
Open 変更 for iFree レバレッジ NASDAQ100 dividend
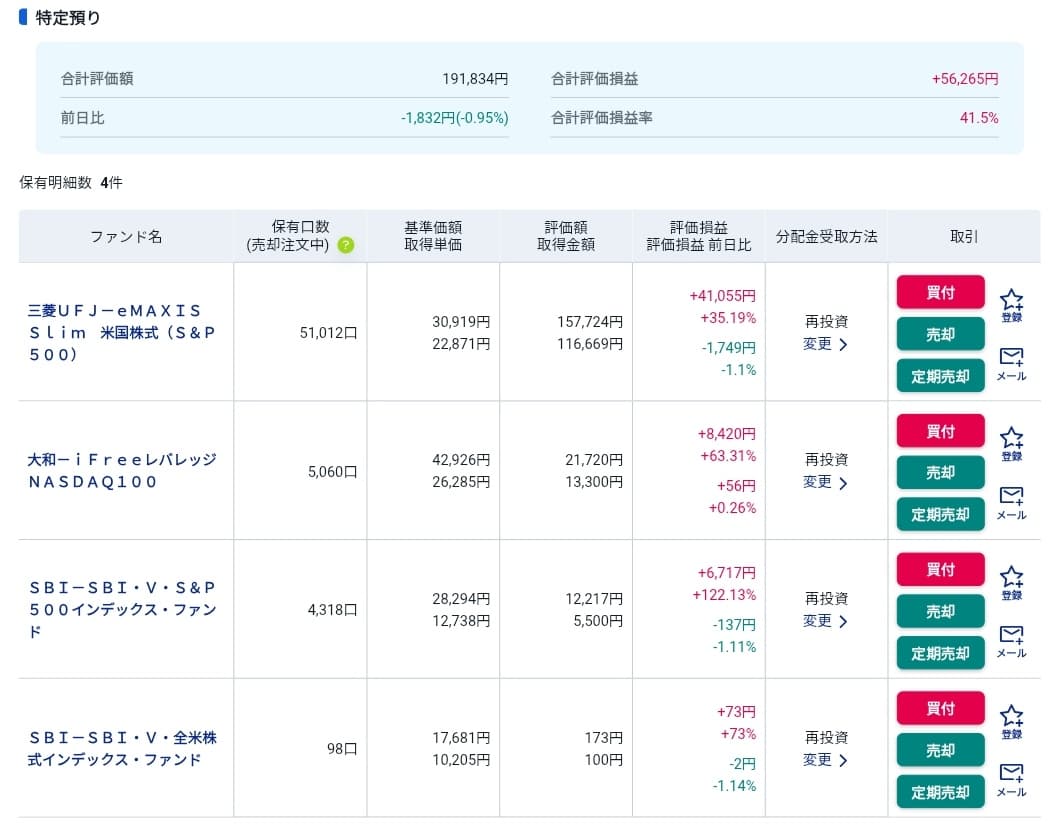(825, 482)
